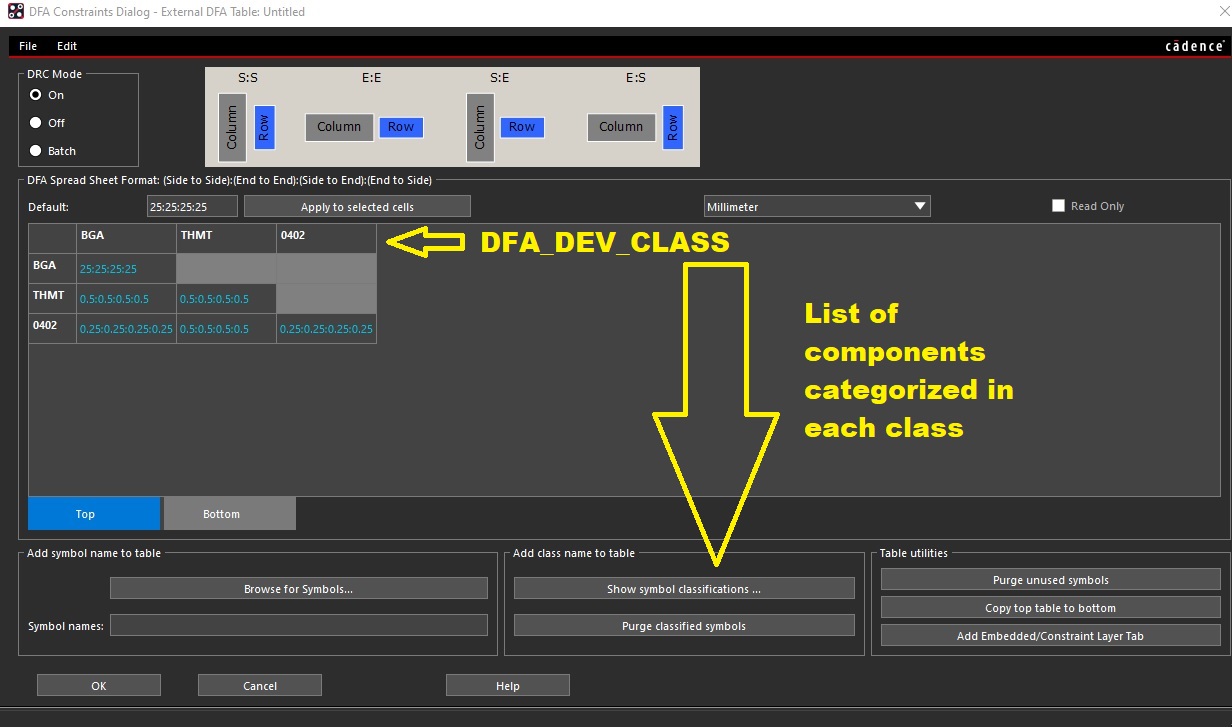Open the File menu
The width and height of the screenshot is (1232, 727).
click(x=28, y=46)
